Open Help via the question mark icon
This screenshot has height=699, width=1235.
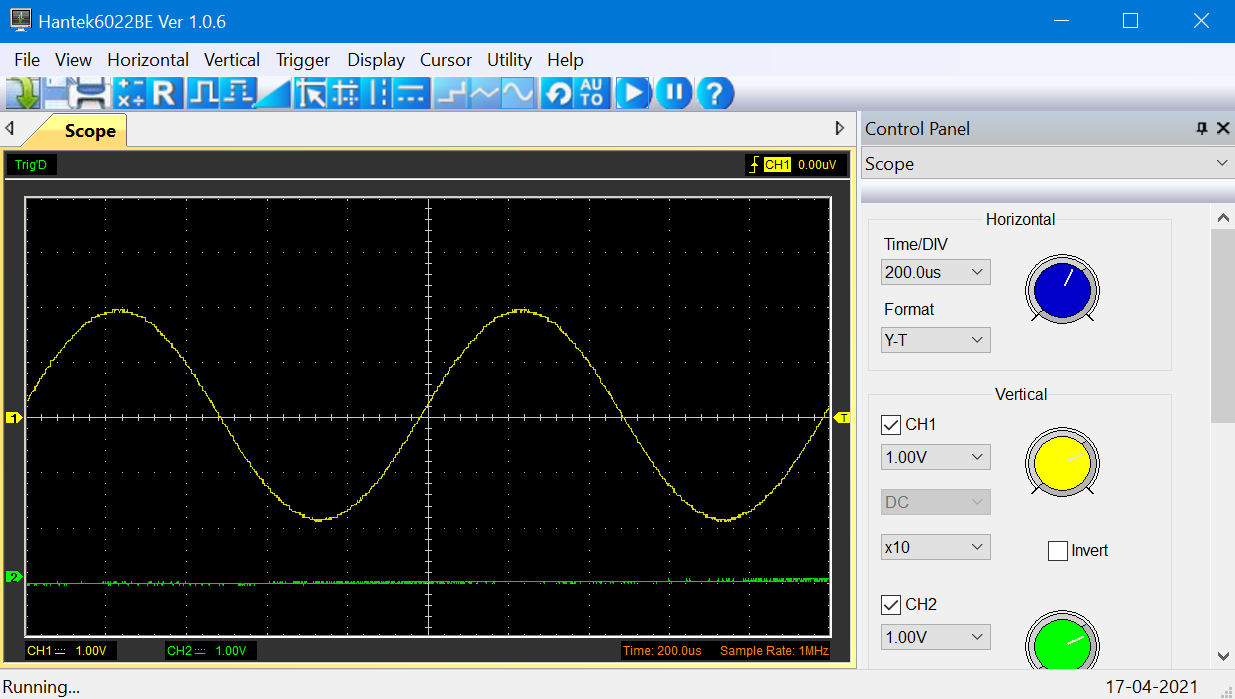(714, 94)
